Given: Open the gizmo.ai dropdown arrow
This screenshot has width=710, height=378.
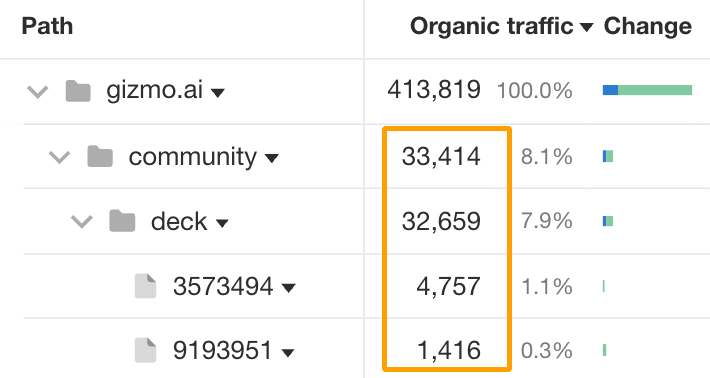Looking at the screenshot, I should point(218,93).
